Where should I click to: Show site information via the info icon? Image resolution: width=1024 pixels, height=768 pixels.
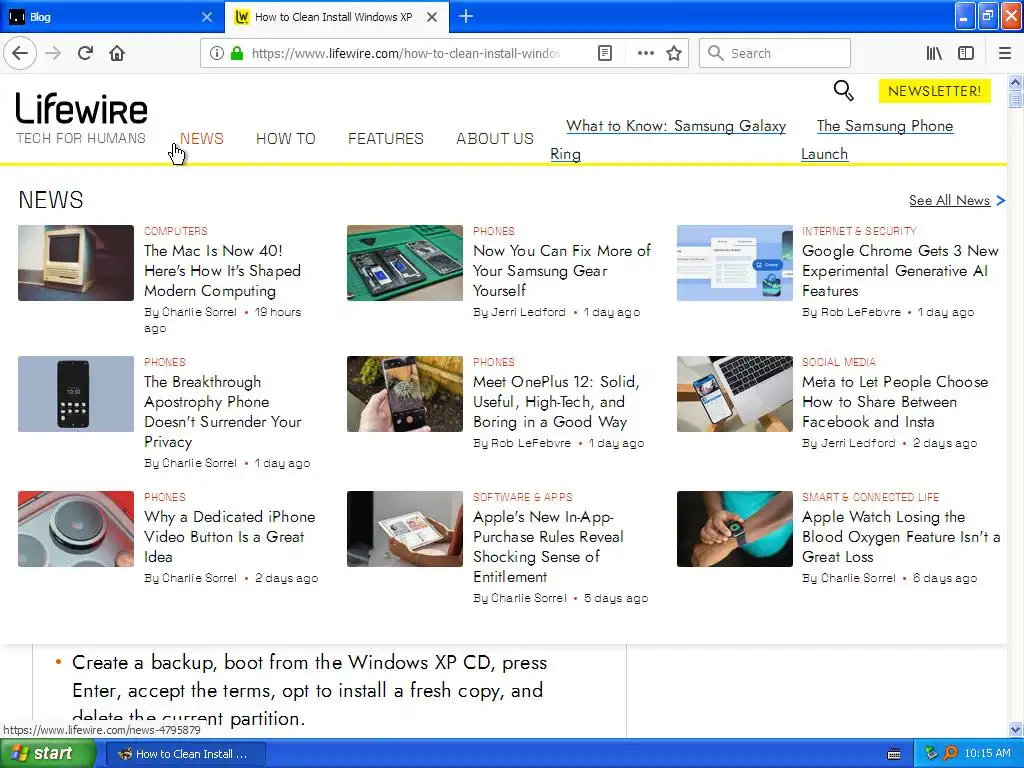pyautogui.click(x=216, y=53)
